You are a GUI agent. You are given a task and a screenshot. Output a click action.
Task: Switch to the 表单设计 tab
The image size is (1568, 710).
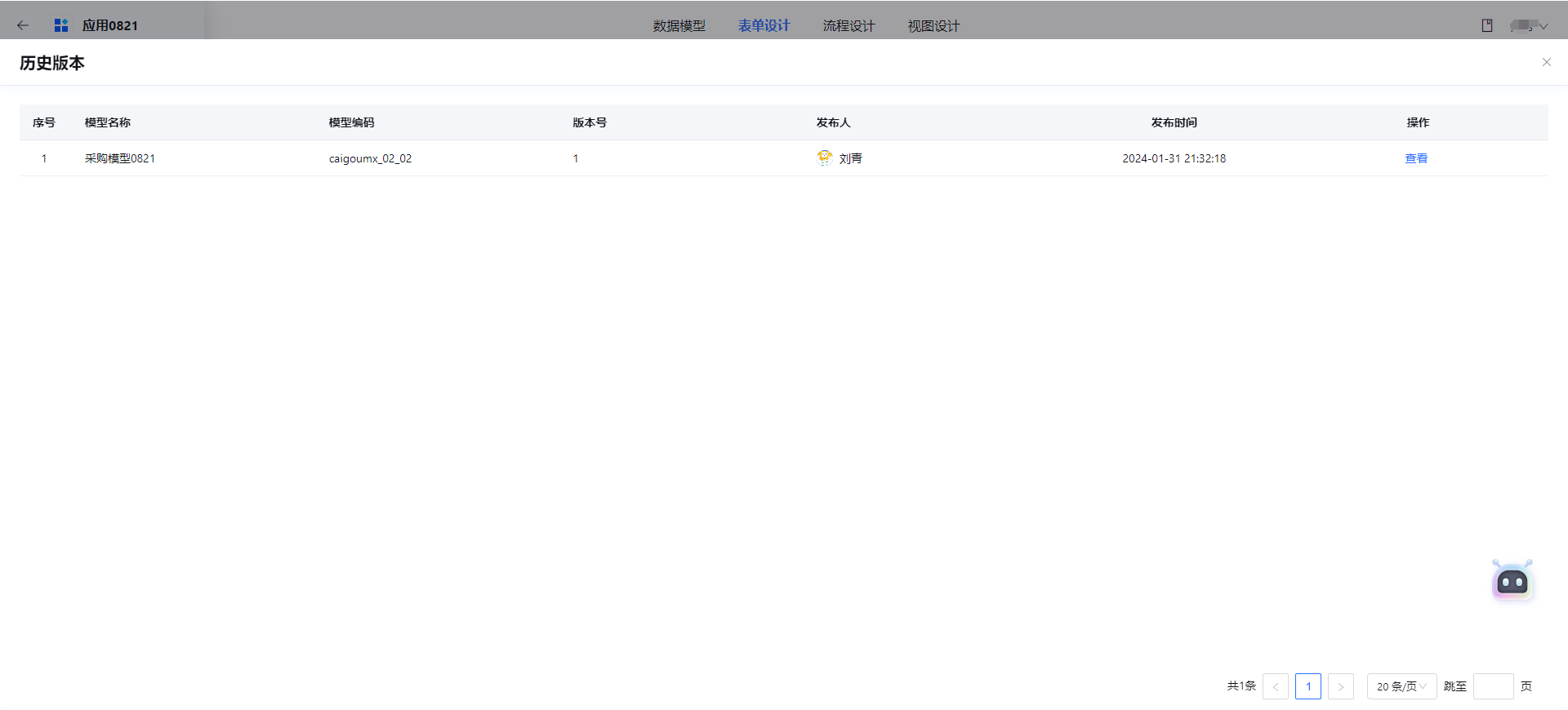tap(764, 26)
